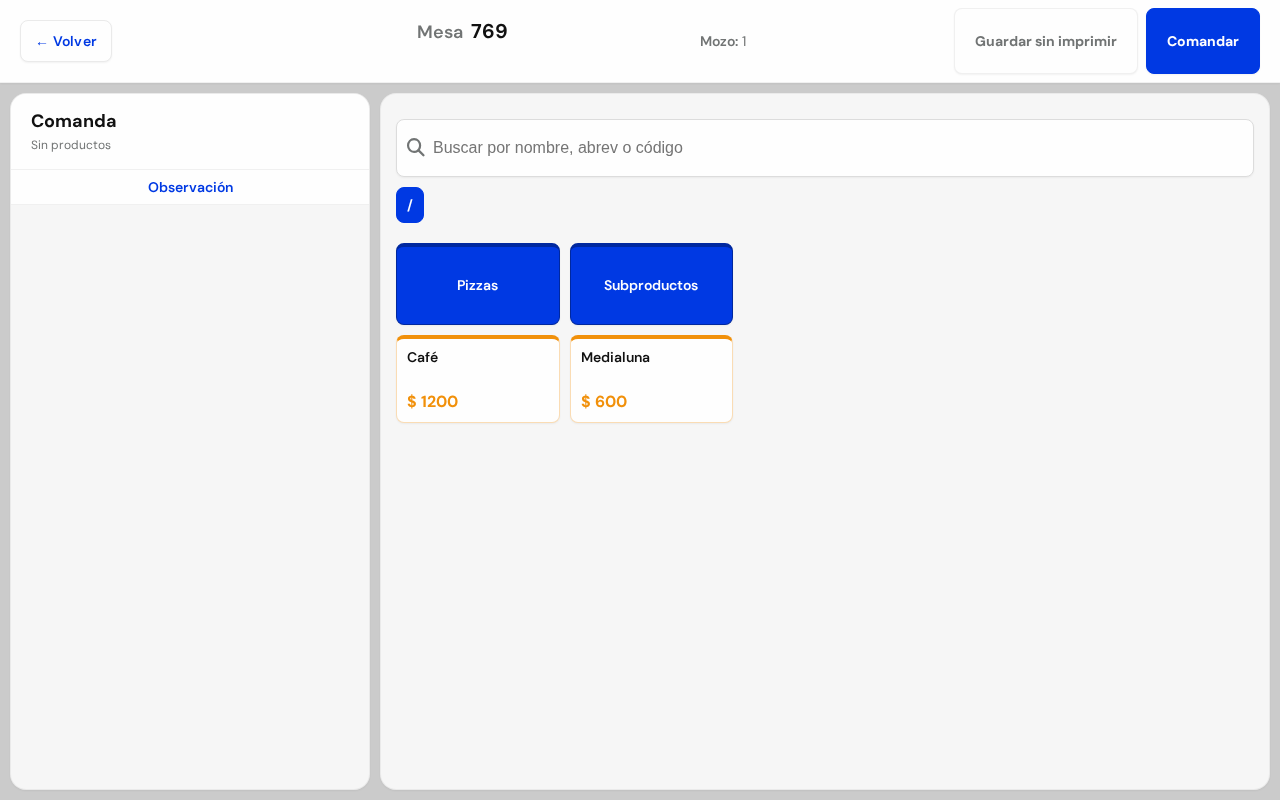Open the Subproductos category
This screenshot has height=800, width=1280.
point(651,284)
